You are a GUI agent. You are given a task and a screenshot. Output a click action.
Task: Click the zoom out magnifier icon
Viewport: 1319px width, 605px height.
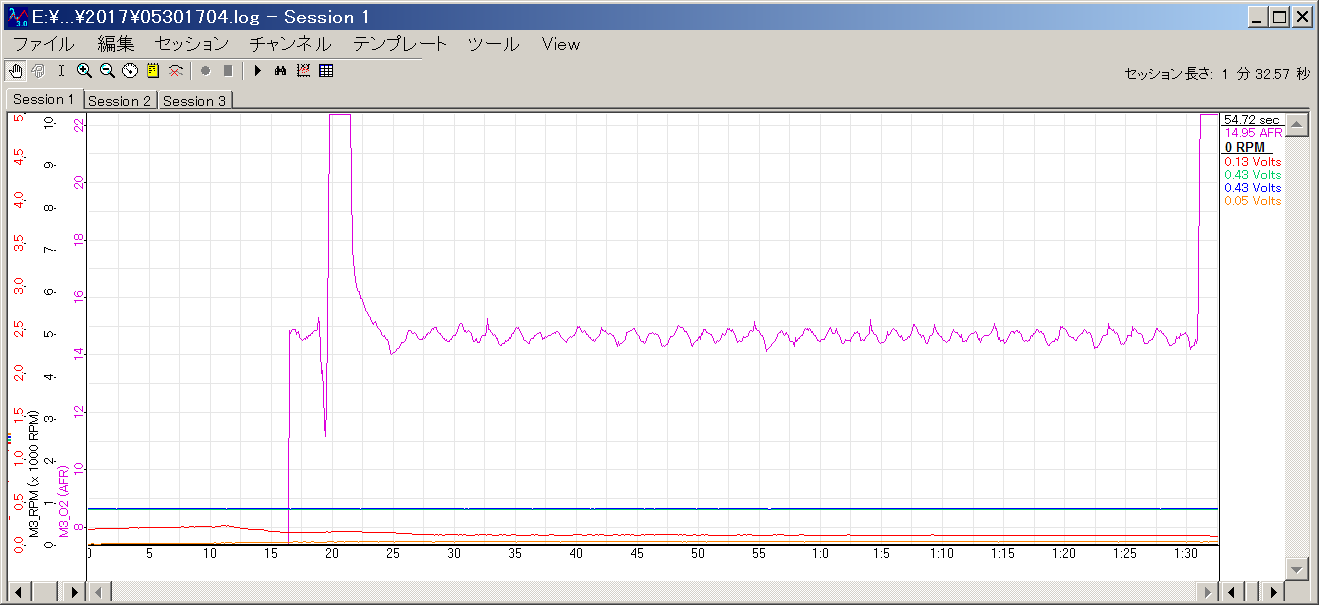click(x=107, y=71)
